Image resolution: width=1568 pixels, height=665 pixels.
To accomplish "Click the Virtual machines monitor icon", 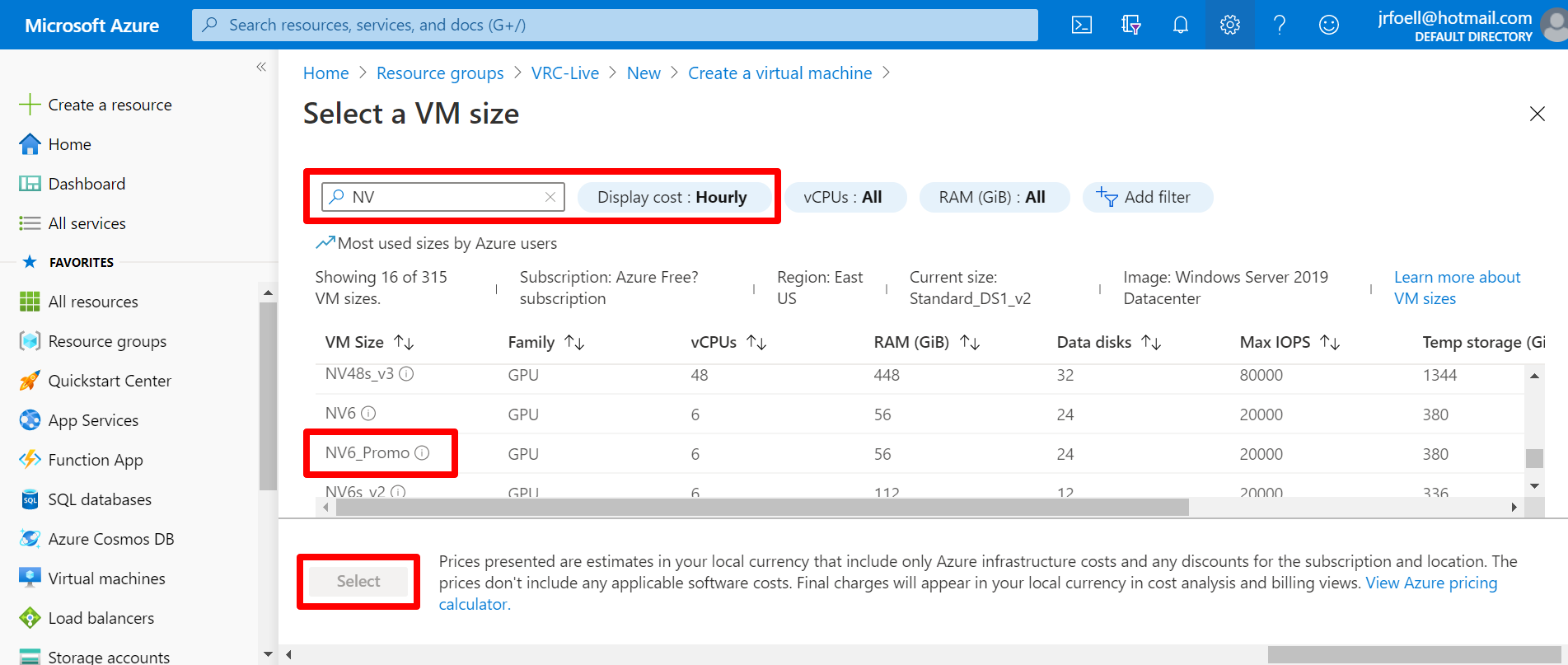I will (x=30, y=578).
